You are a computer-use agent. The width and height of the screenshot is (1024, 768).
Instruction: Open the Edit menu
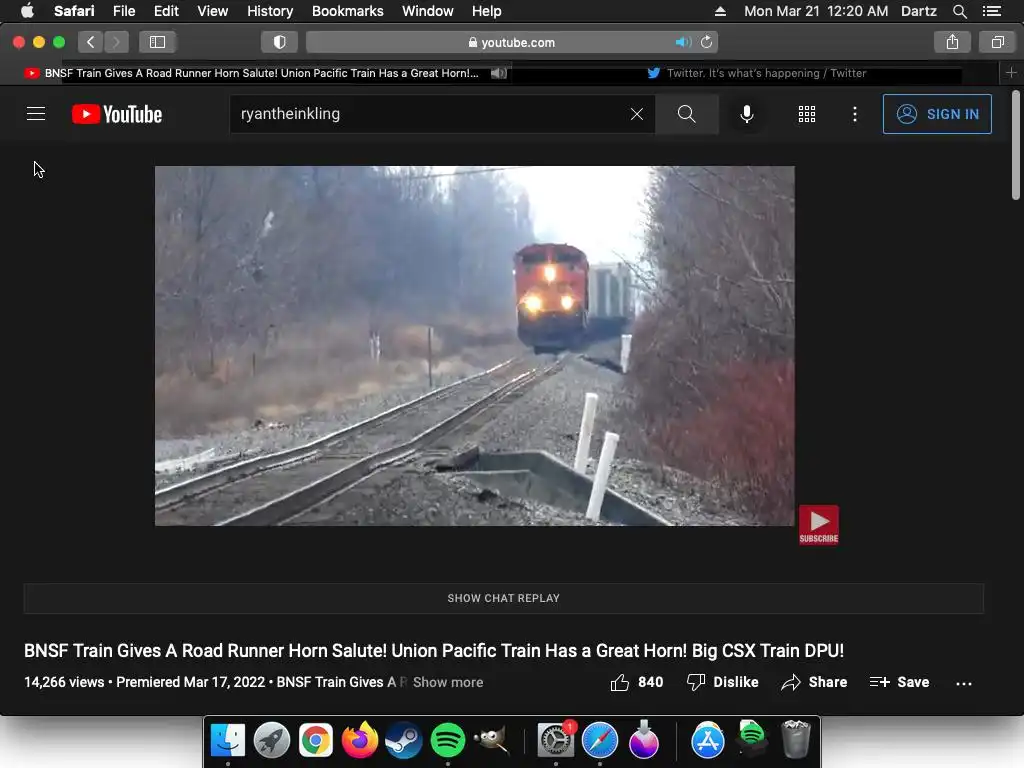tap(166, 11)
